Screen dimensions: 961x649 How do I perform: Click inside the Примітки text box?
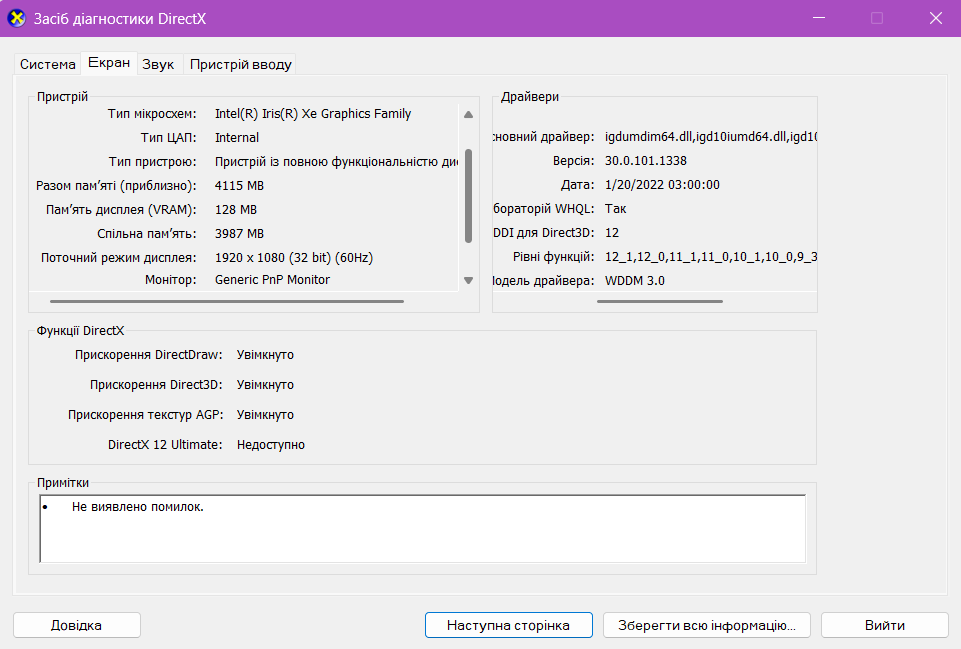click(x=422, y=528)
